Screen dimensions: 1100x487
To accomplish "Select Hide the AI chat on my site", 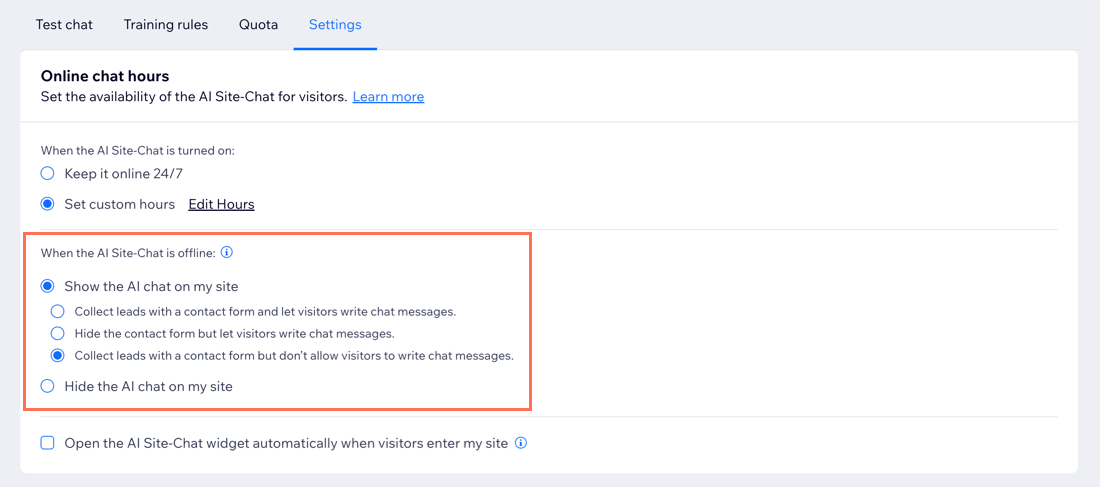I will (47, 385).
